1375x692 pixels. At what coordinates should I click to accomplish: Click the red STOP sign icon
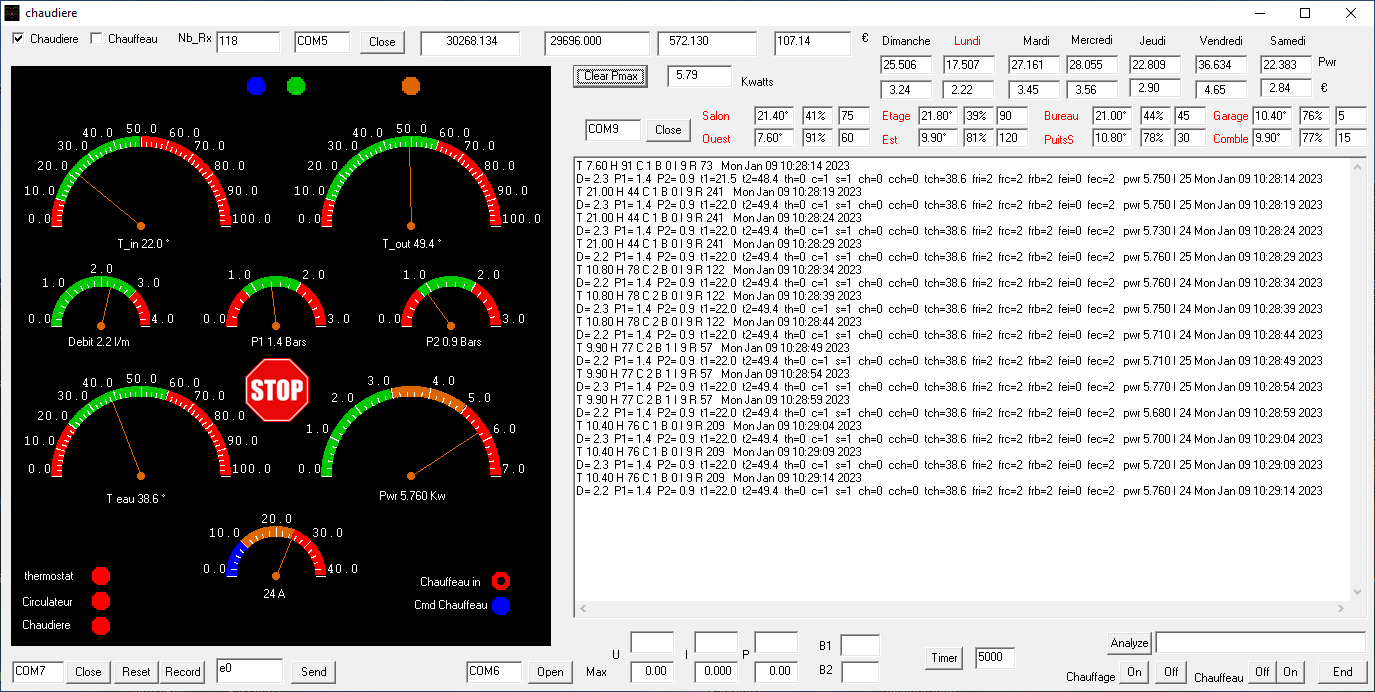[277, 390]
